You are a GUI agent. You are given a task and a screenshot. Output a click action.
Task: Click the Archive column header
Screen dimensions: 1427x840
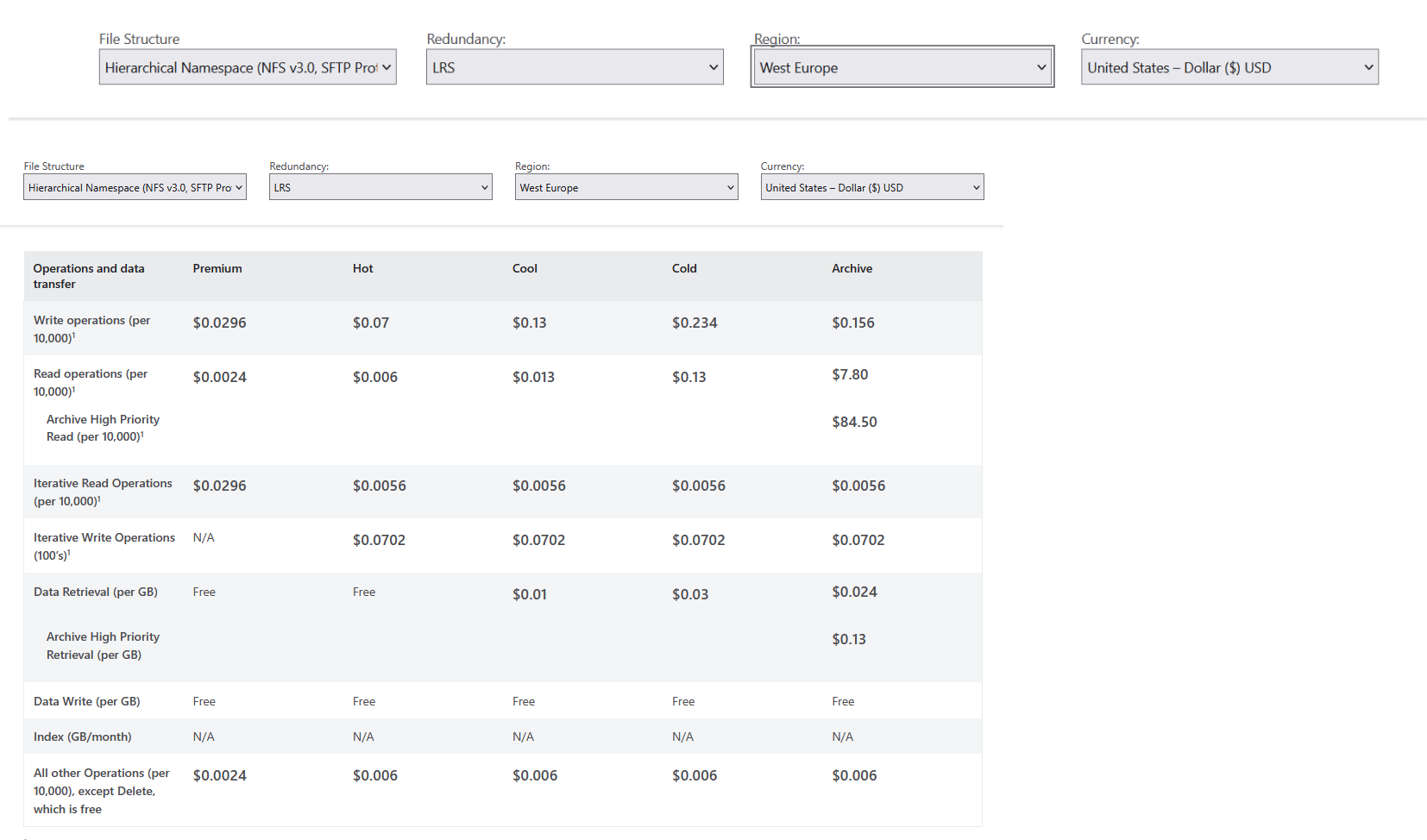pyautogui.click(x=852, y=268)
